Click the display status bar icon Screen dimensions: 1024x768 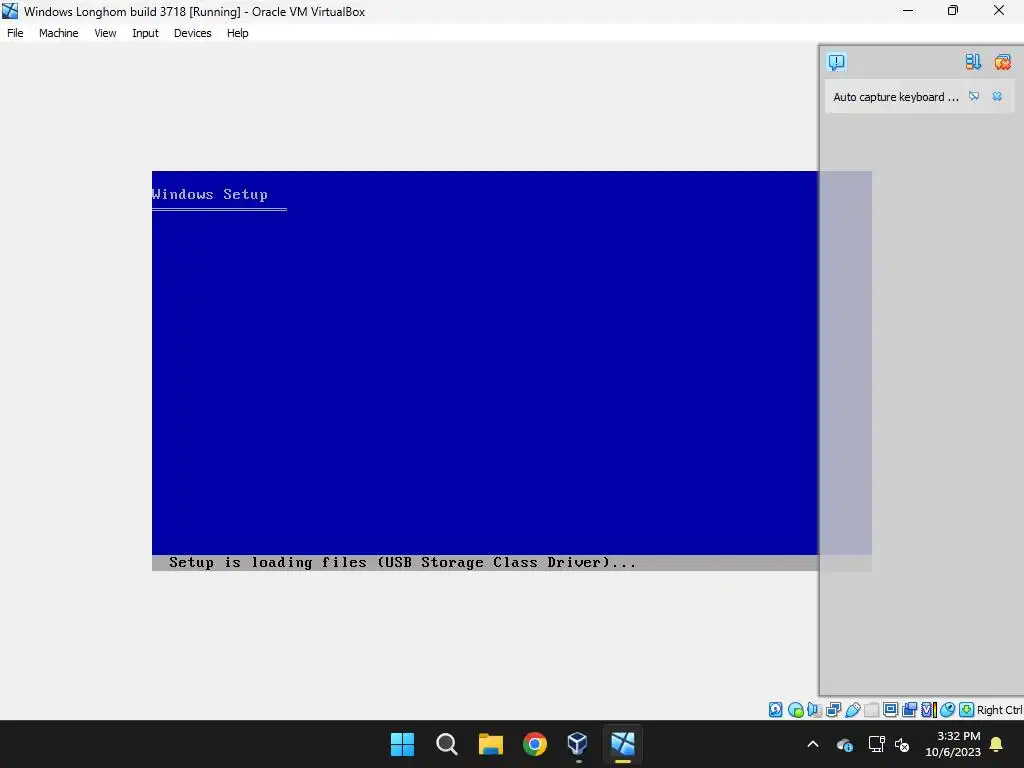890,710
